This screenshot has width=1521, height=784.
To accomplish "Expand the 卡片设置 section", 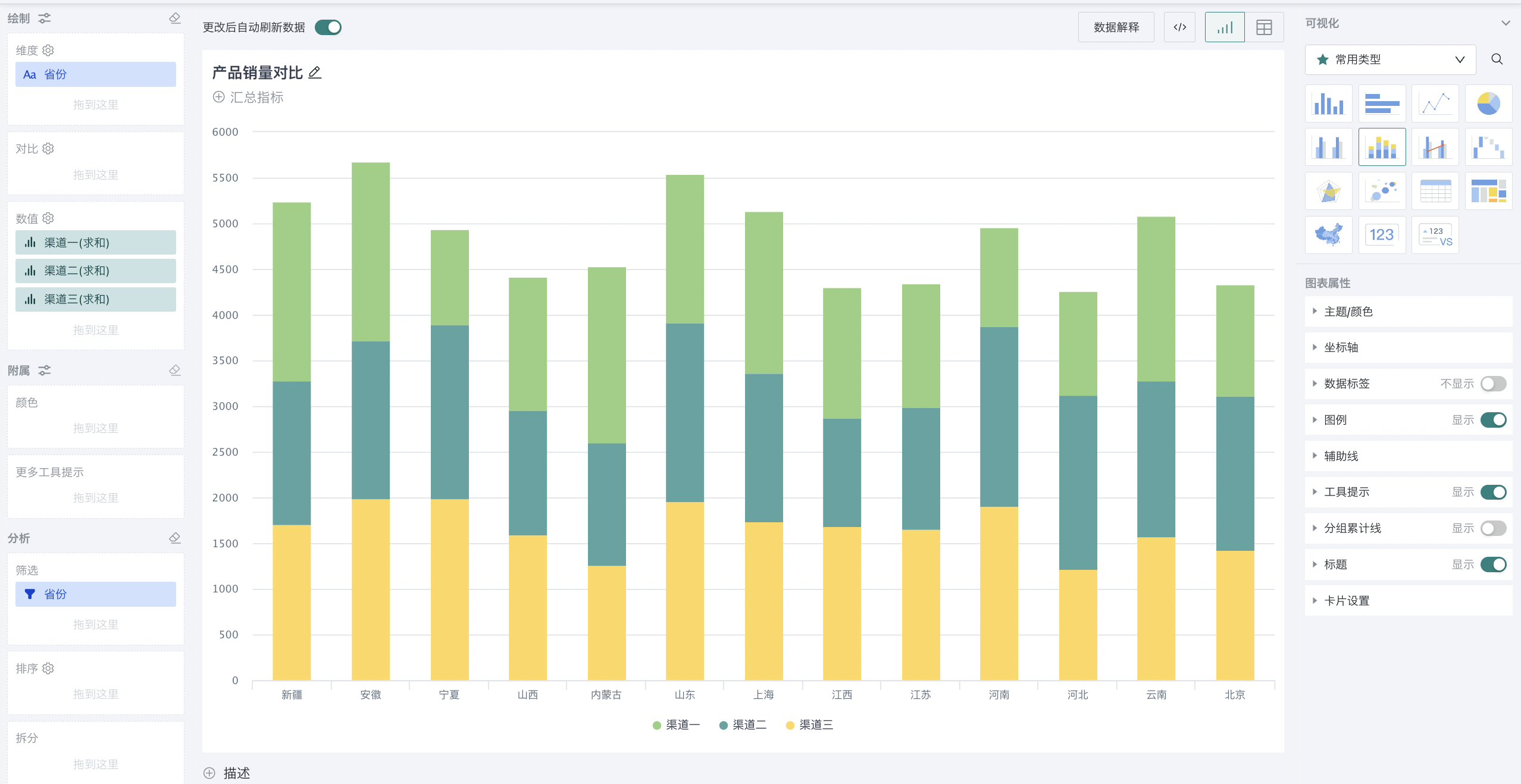I will (x=1408, y=601).
